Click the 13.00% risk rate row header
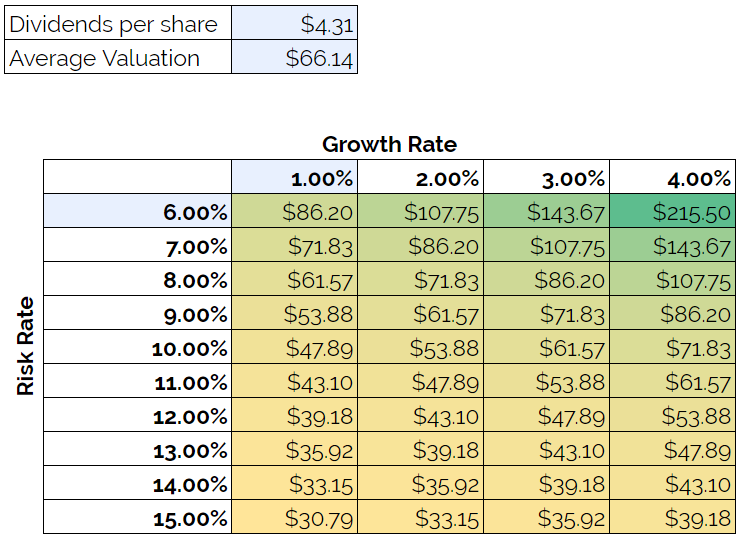The height and width of the screenshot is (545, 747). [x=137, y=450]
